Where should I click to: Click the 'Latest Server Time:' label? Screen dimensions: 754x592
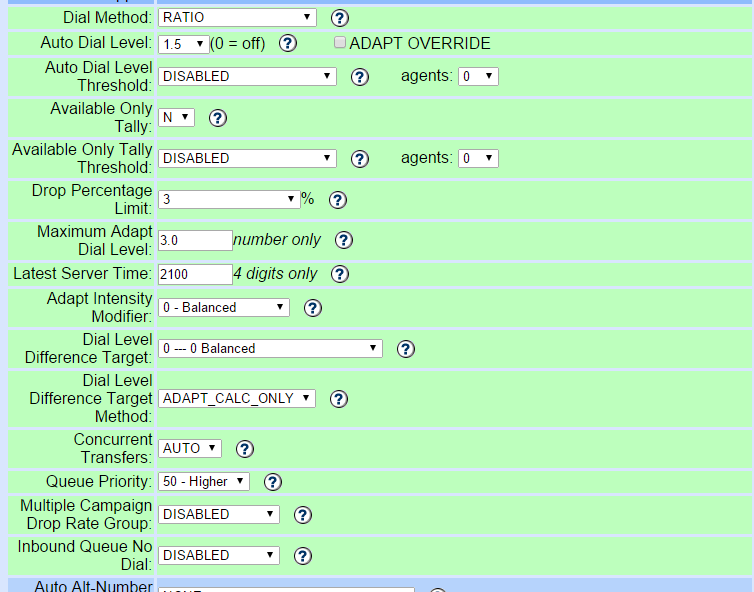(x=83, y=274)
